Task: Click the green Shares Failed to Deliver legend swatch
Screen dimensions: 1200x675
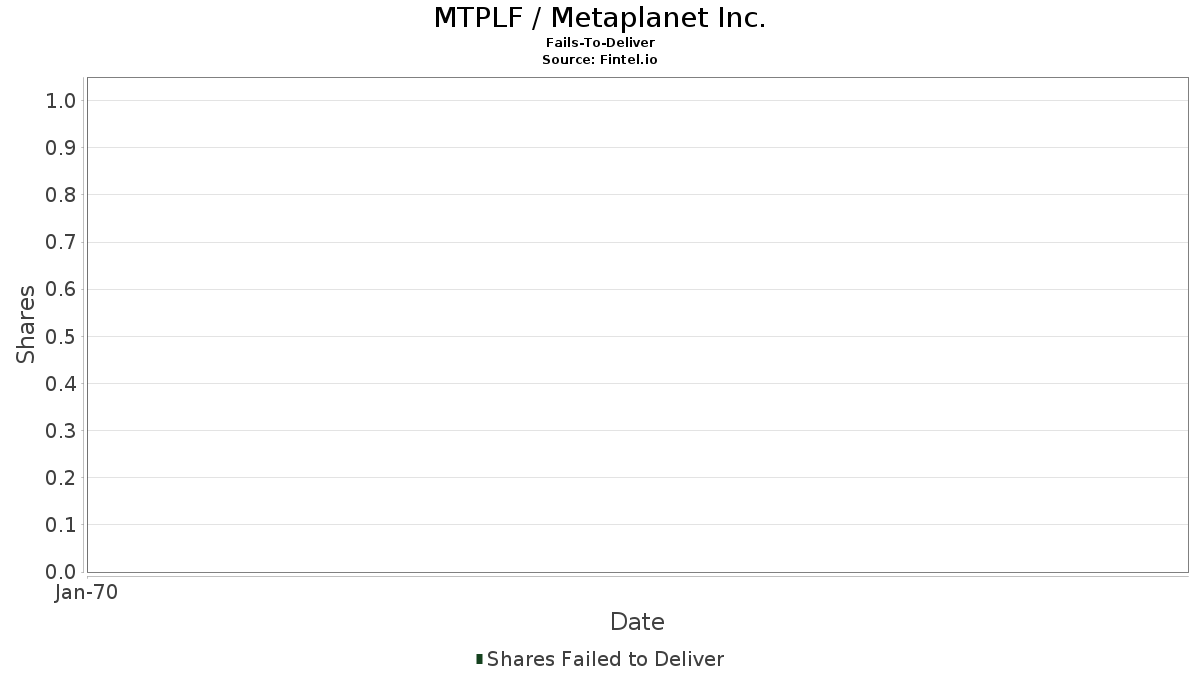Action: click(x=479, y=659)
